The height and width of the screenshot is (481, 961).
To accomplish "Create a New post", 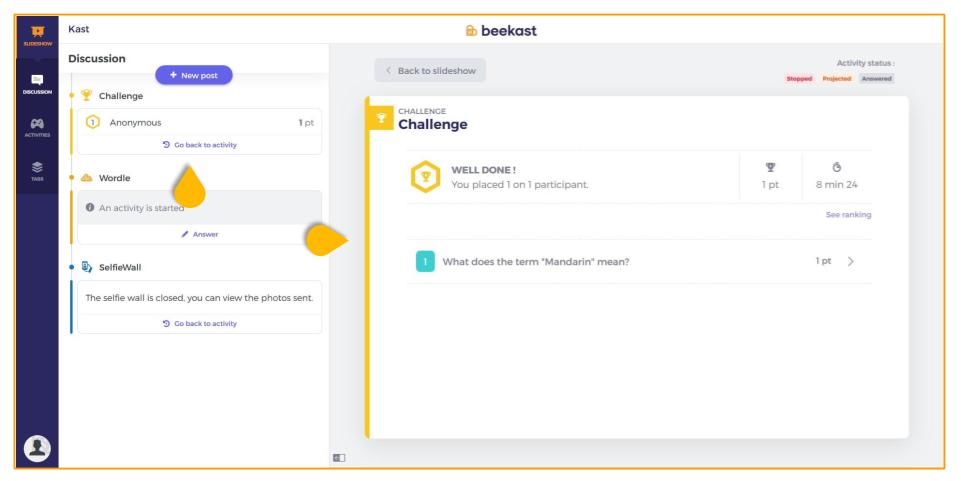I will pos(194,75).
